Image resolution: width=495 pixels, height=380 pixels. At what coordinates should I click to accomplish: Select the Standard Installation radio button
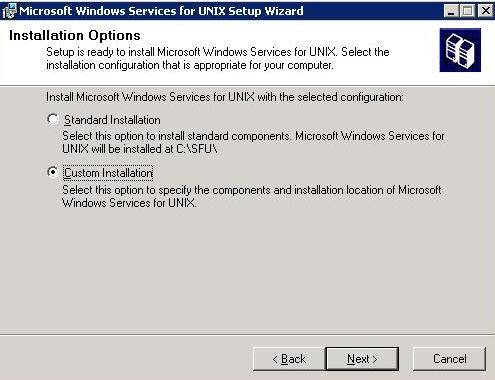53,119
